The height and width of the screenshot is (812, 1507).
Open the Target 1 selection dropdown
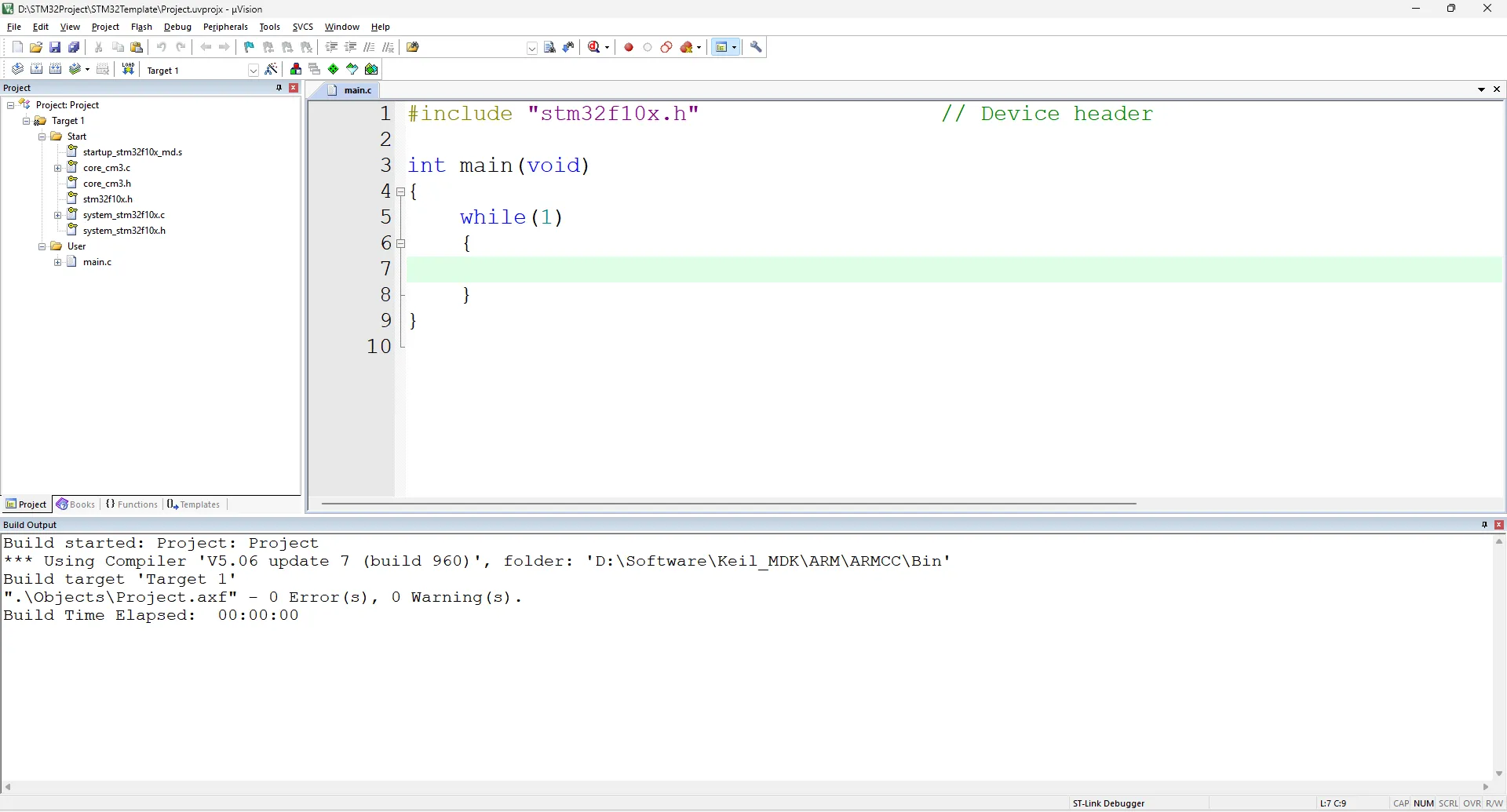[254, 70]
